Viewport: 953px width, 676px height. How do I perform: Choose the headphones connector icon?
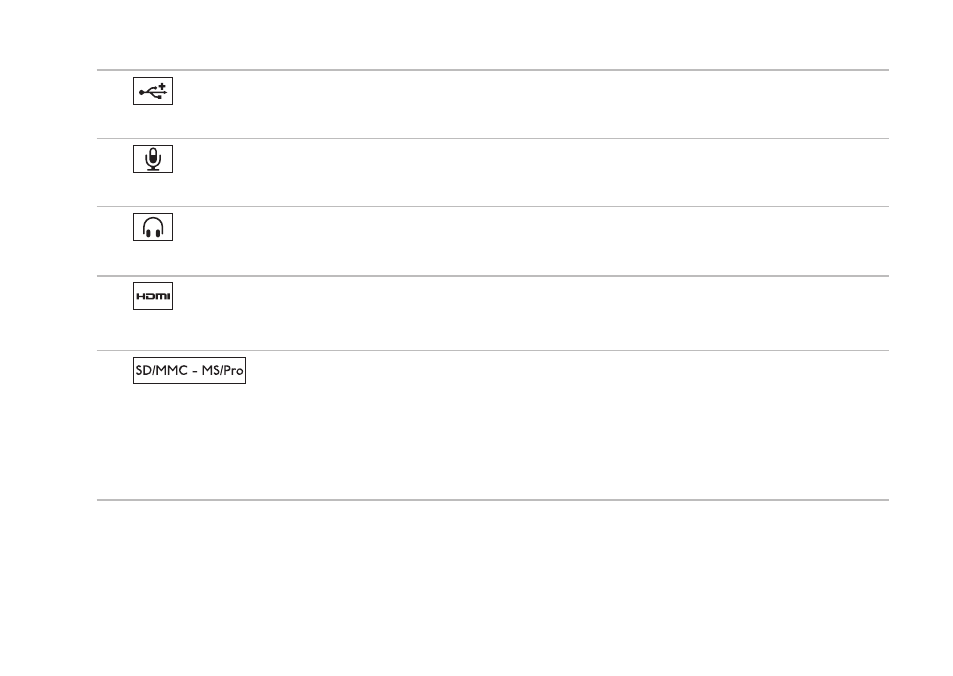point(153,227)
